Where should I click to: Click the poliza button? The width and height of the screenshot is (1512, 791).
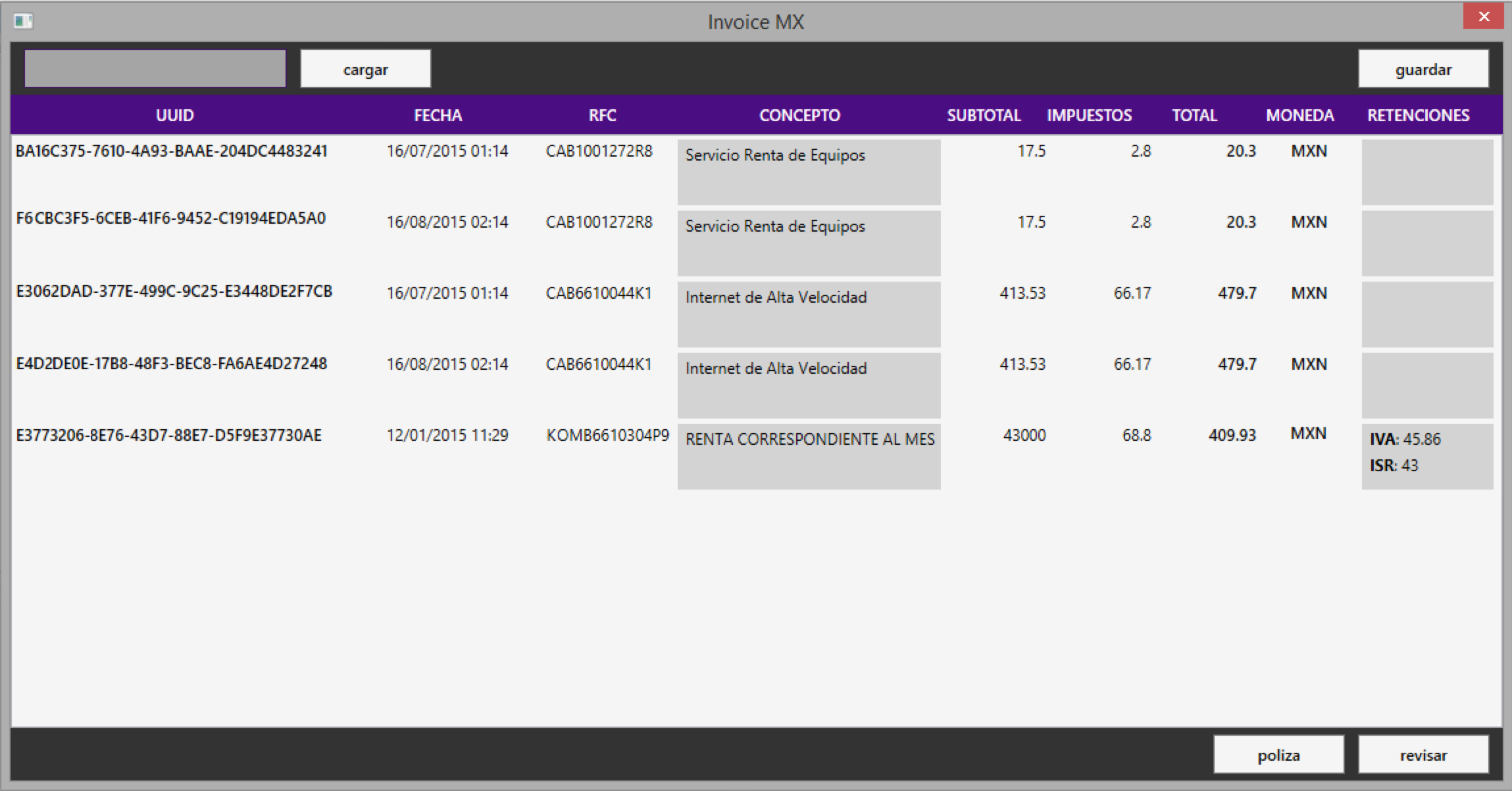click(1278, 755)
